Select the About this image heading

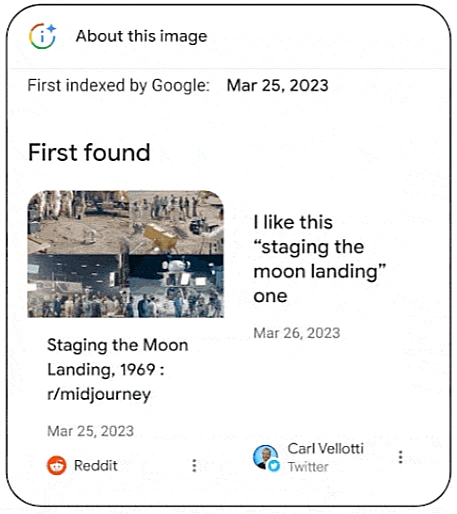(x=141, y=36)
